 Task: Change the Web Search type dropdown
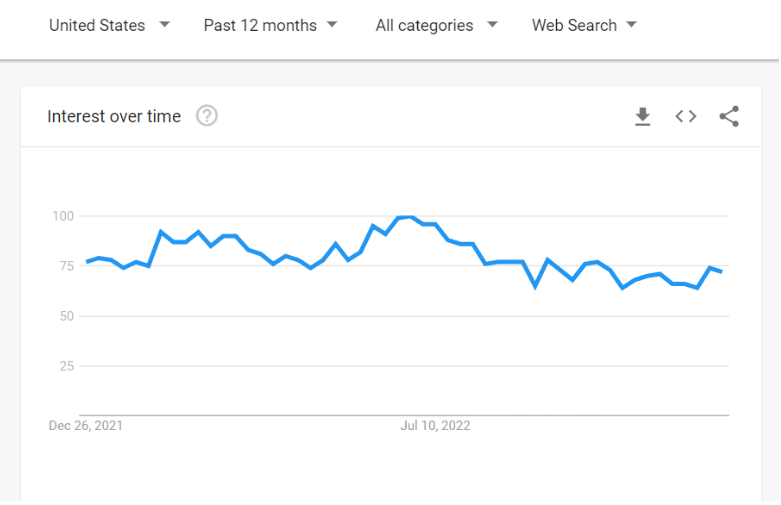click(584, 25)
